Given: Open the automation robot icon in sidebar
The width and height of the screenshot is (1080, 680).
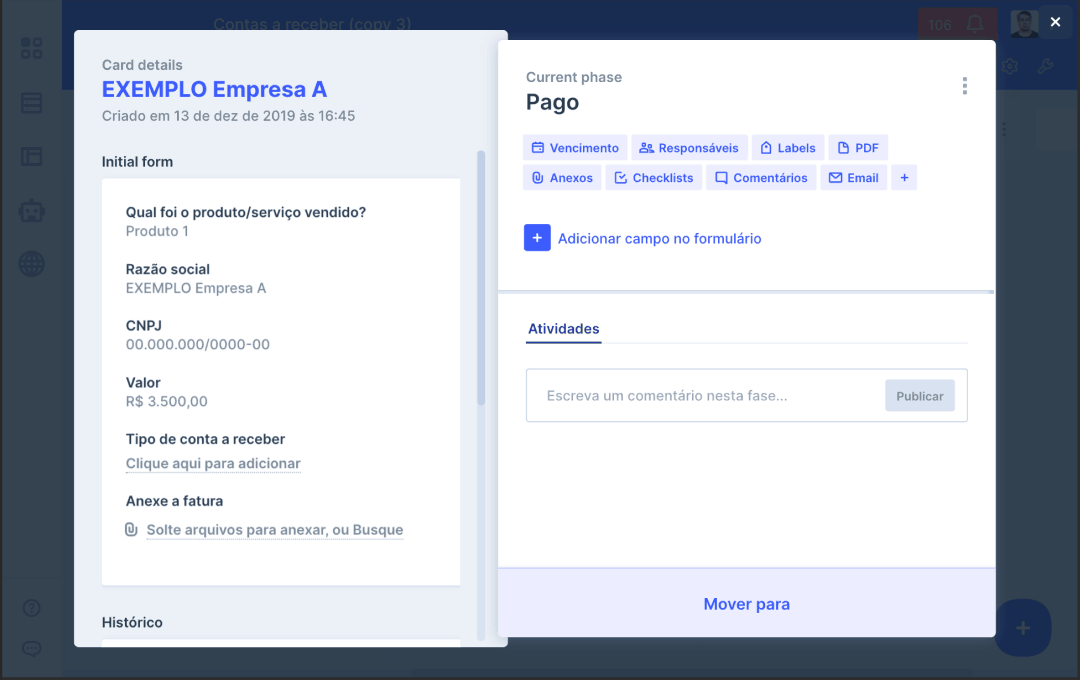Looking at the screenshot, I should click(32, 210).
